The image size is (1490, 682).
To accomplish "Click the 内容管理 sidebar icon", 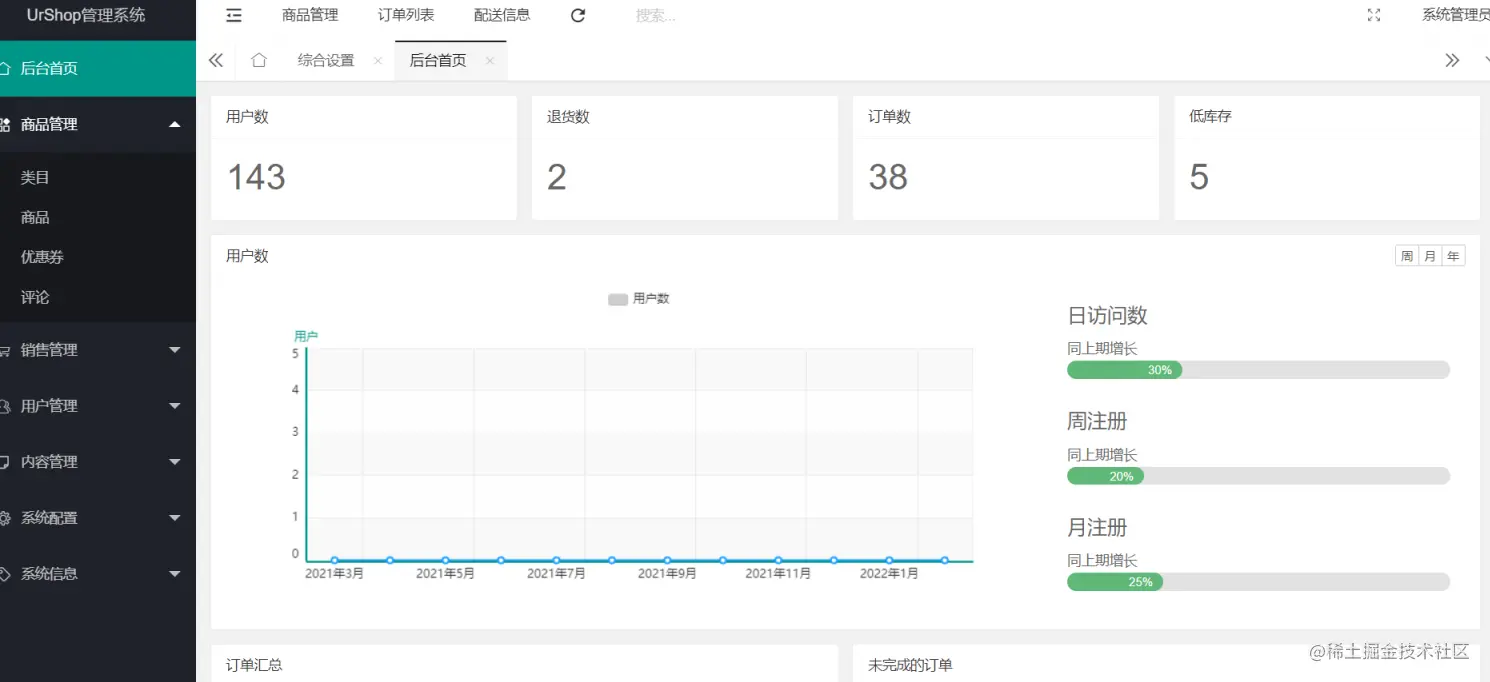I will [x=5, y=462].
